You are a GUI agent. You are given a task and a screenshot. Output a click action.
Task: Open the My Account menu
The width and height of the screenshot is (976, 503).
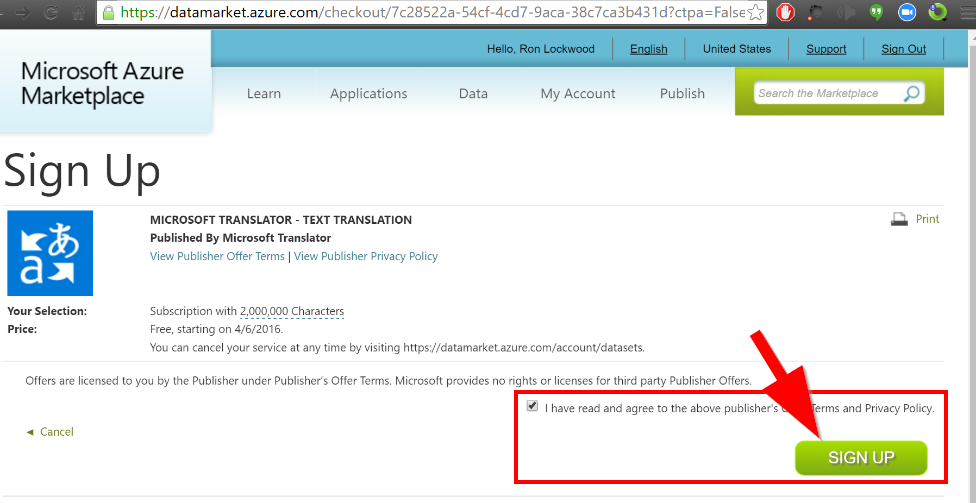point(578,94)
